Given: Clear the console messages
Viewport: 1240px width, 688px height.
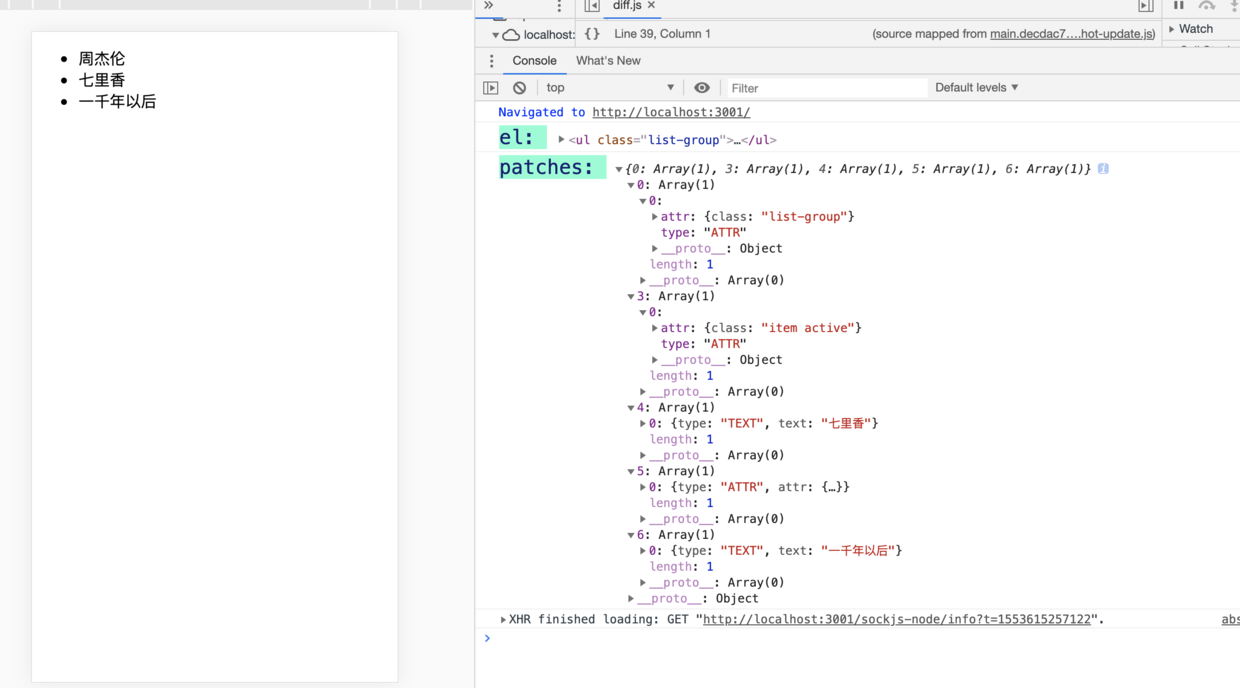Looking at the screenshot, I should click(519, 88).
